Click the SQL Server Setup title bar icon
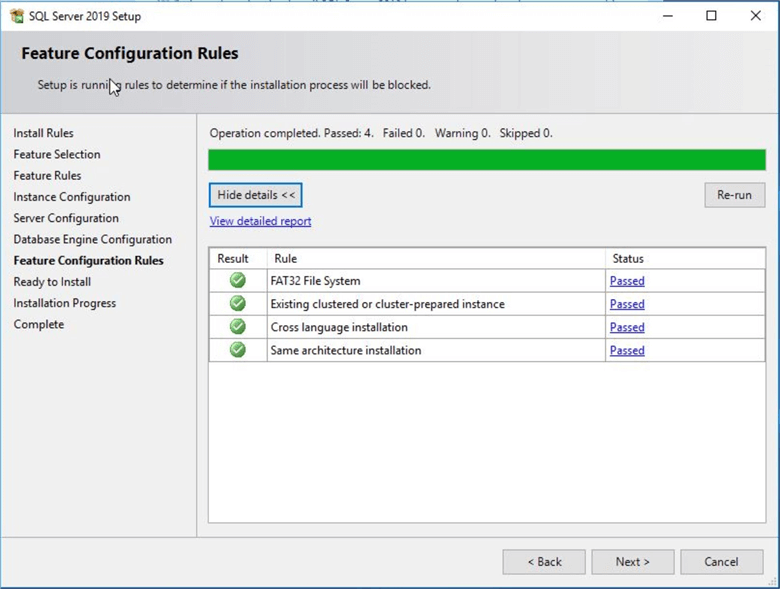This screenshot has width=780, height=589. point(16,16)
